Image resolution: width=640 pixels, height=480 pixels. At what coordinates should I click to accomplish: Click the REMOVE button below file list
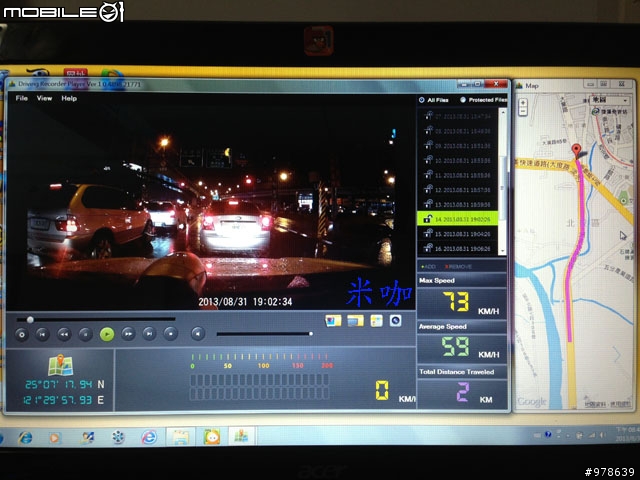(458, 267)
